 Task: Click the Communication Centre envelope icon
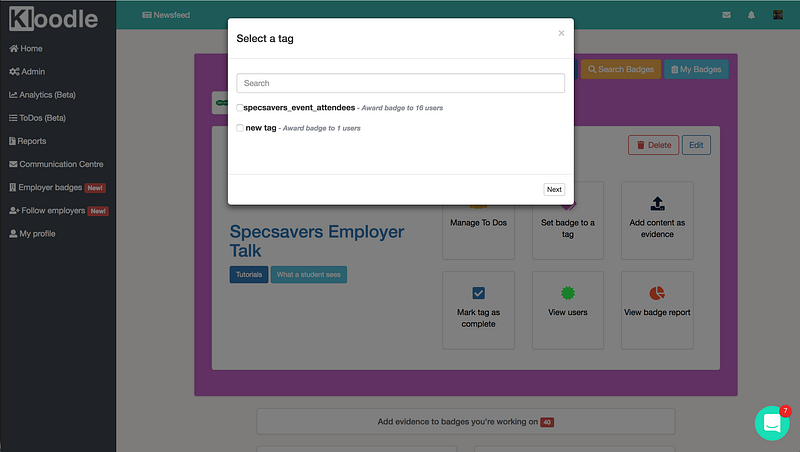13,164
